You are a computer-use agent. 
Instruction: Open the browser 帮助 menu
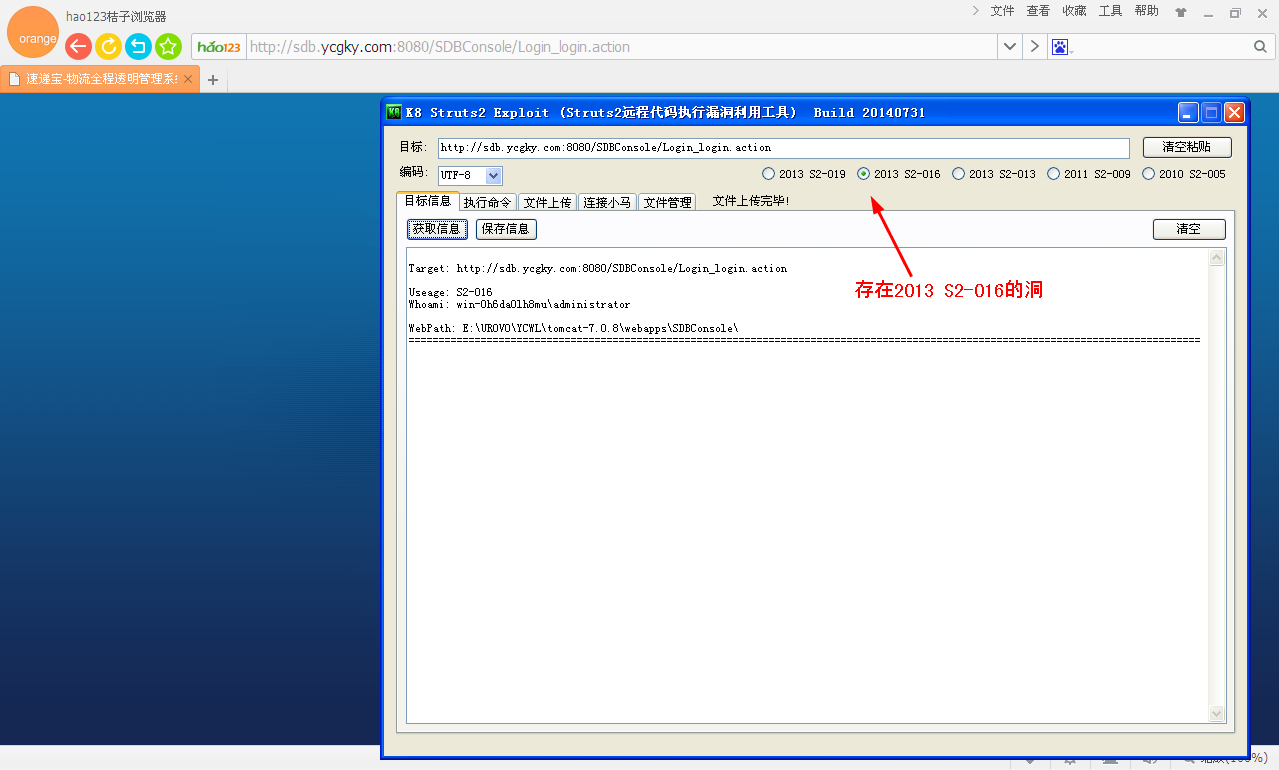tap(1147, 11)
